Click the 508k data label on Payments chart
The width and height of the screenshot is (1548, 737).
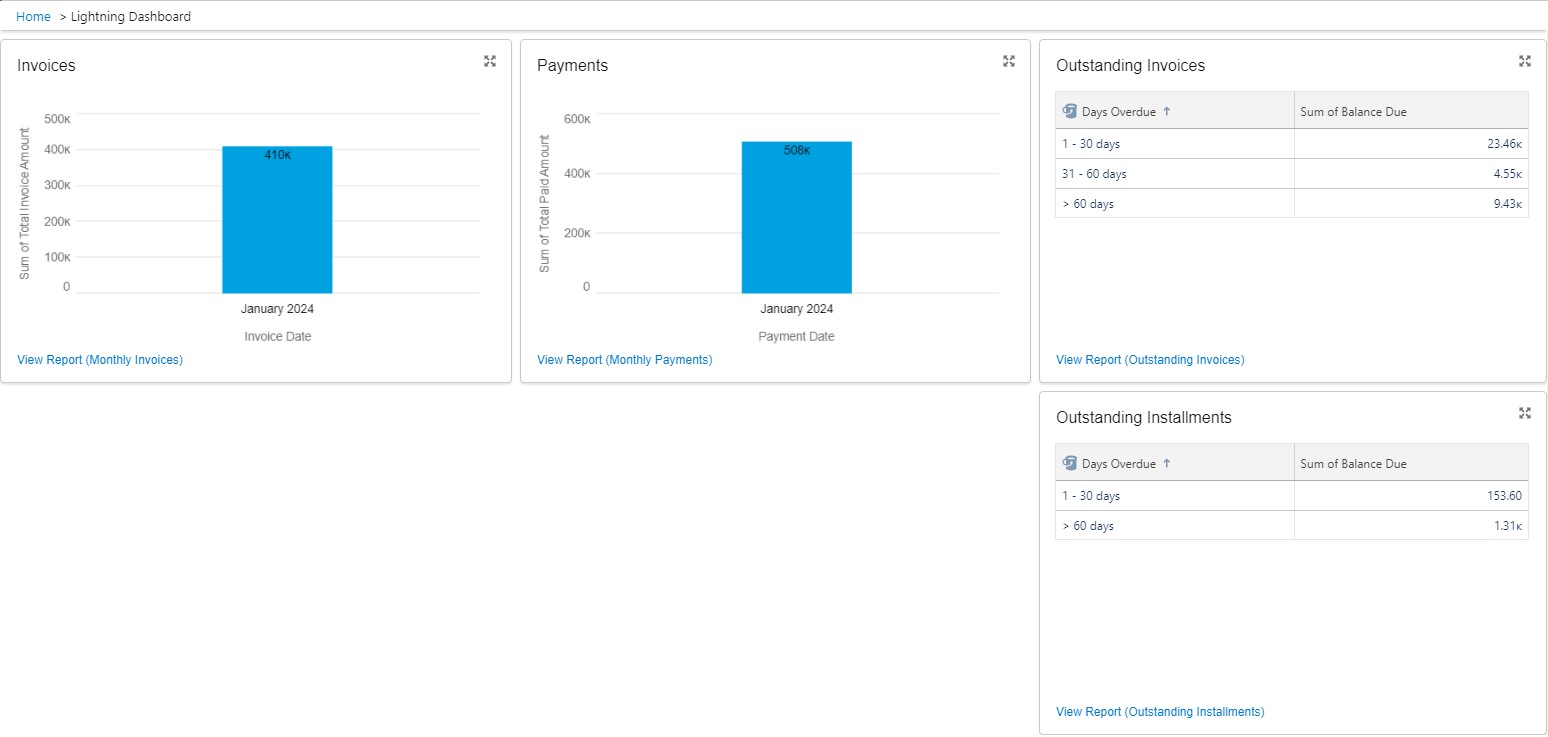[x=797, y=151]
